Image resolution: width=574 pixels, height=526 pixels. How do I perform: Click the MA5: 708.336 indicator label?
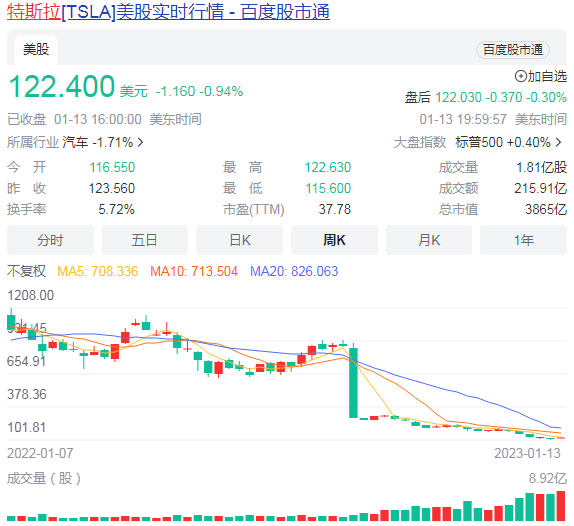point(98,271)
